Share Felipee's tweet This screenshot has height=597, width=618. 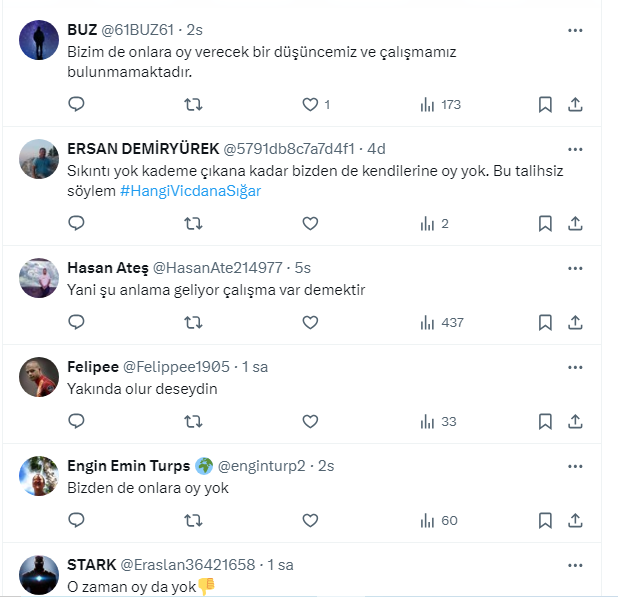point(576,421)
